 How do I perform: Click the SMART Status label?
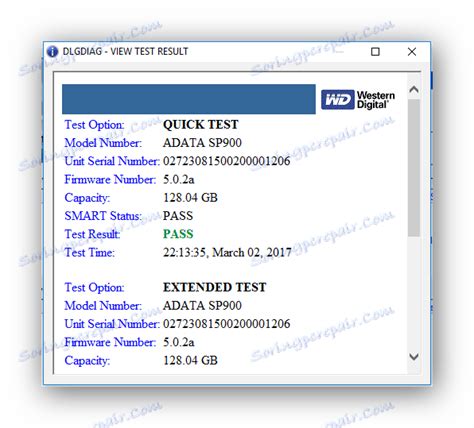[x=103, y=216]
